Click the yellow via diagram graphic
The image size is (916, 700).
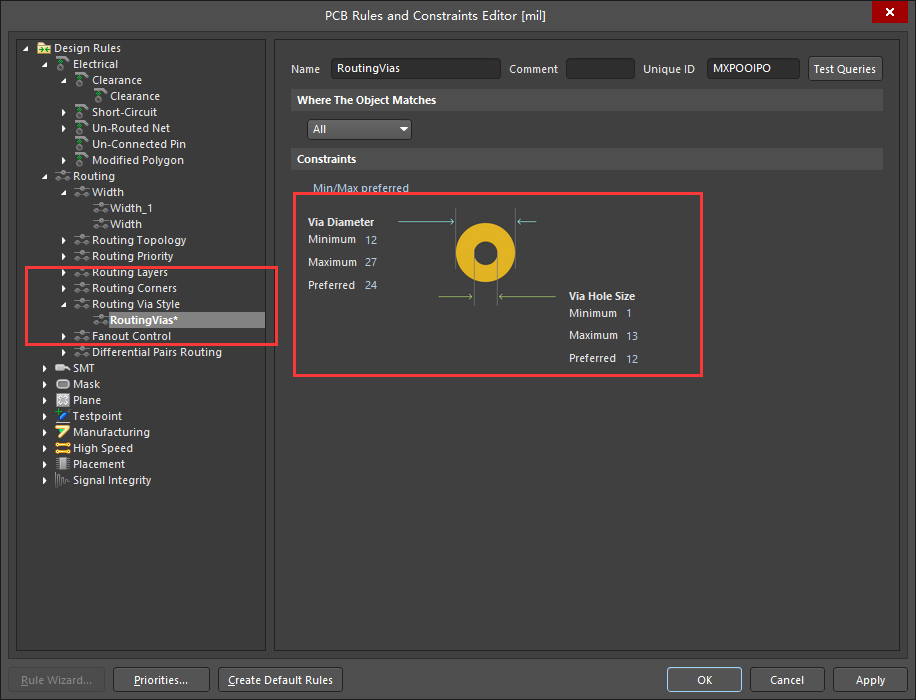point(485,253)
